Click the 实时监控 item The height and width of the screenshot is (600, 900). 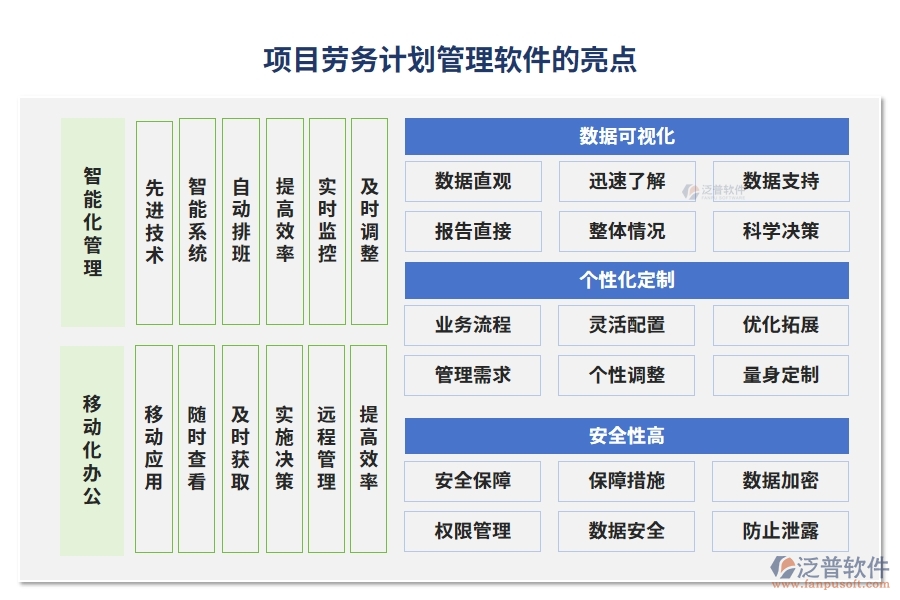click(x=325, y=220)
